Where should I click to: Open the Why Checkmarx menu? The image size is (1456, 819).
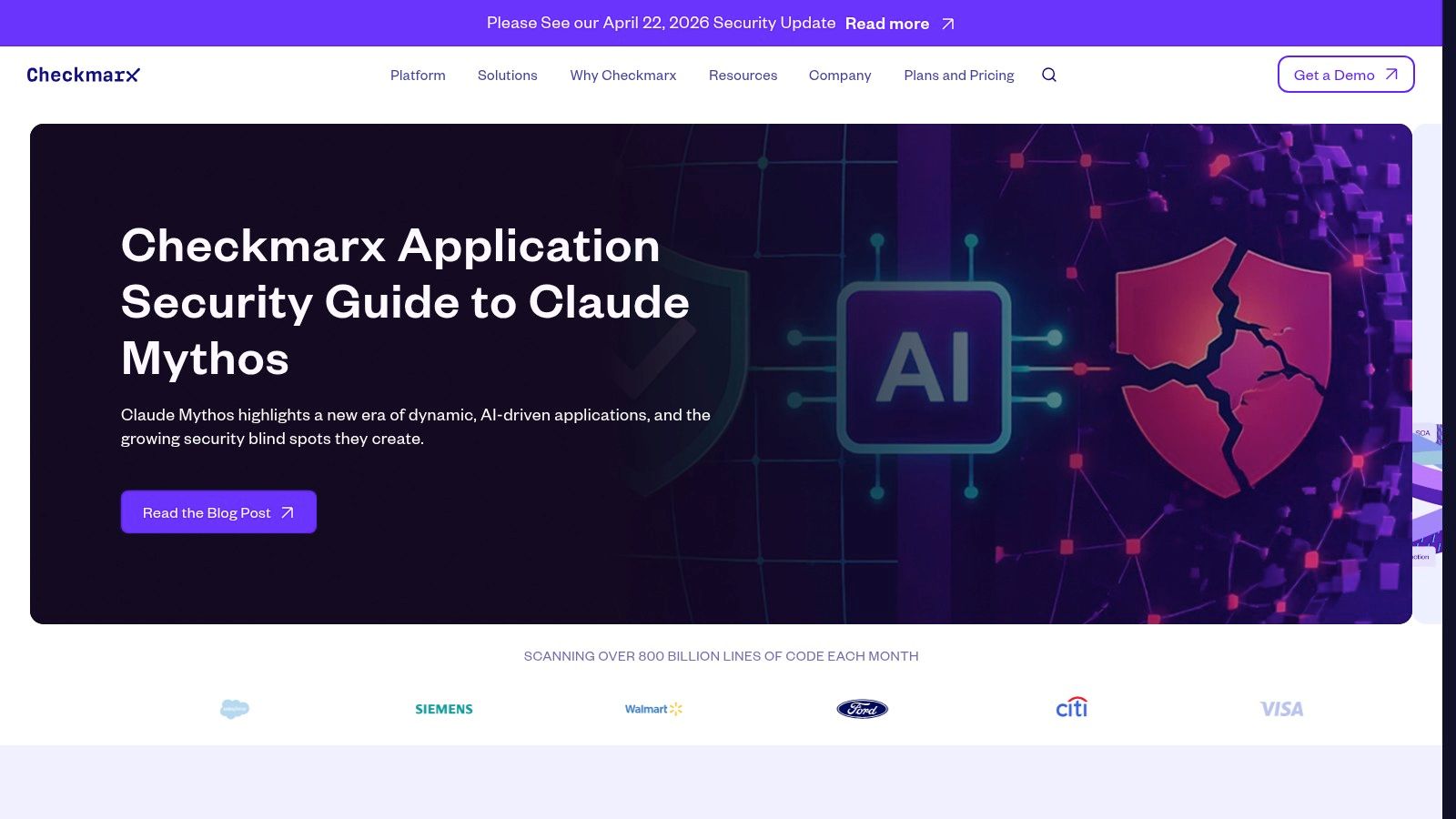pyautogui.click(x=623, y=75)
